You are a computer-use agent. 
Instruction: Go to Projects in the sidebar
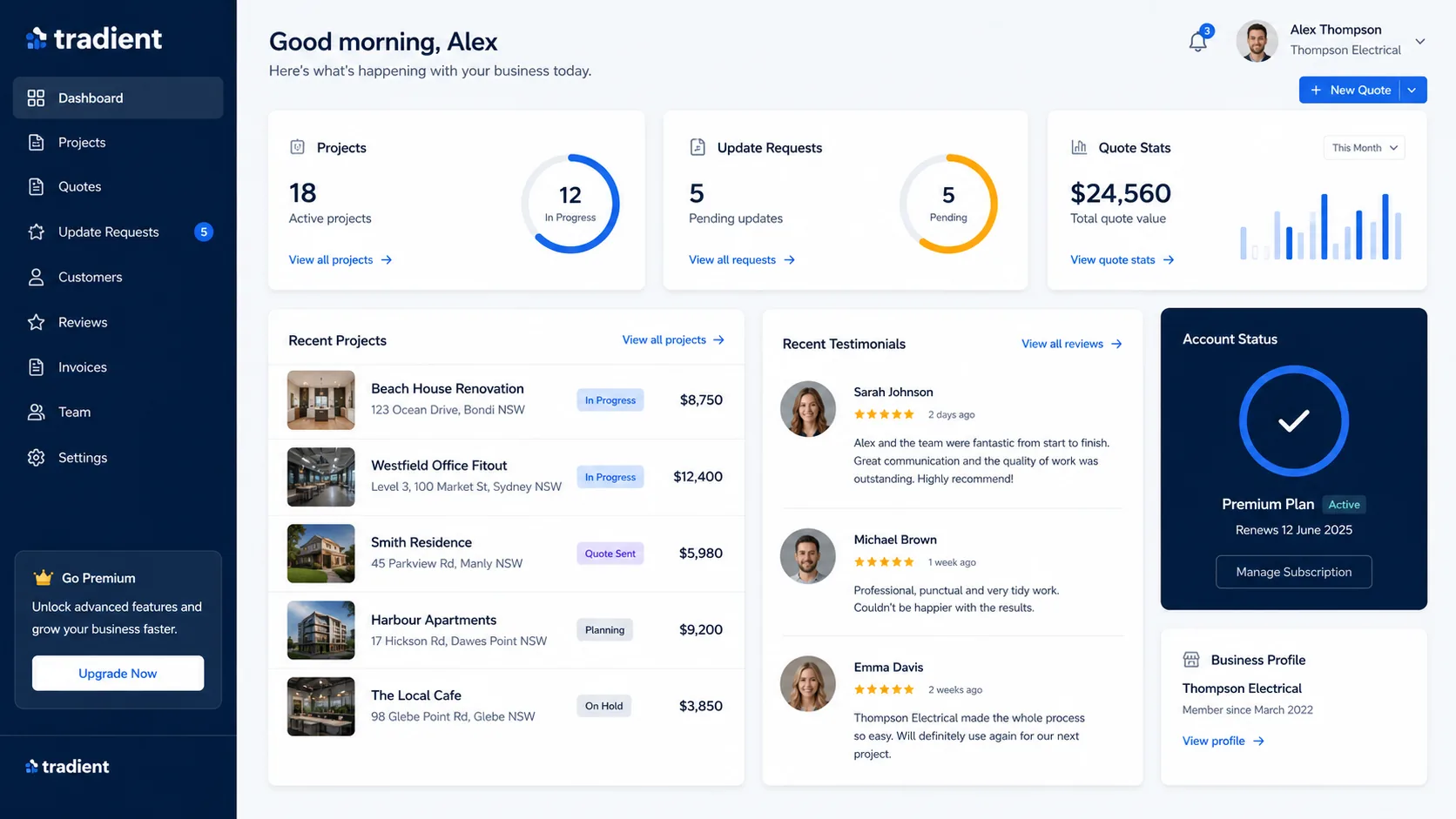118,143
